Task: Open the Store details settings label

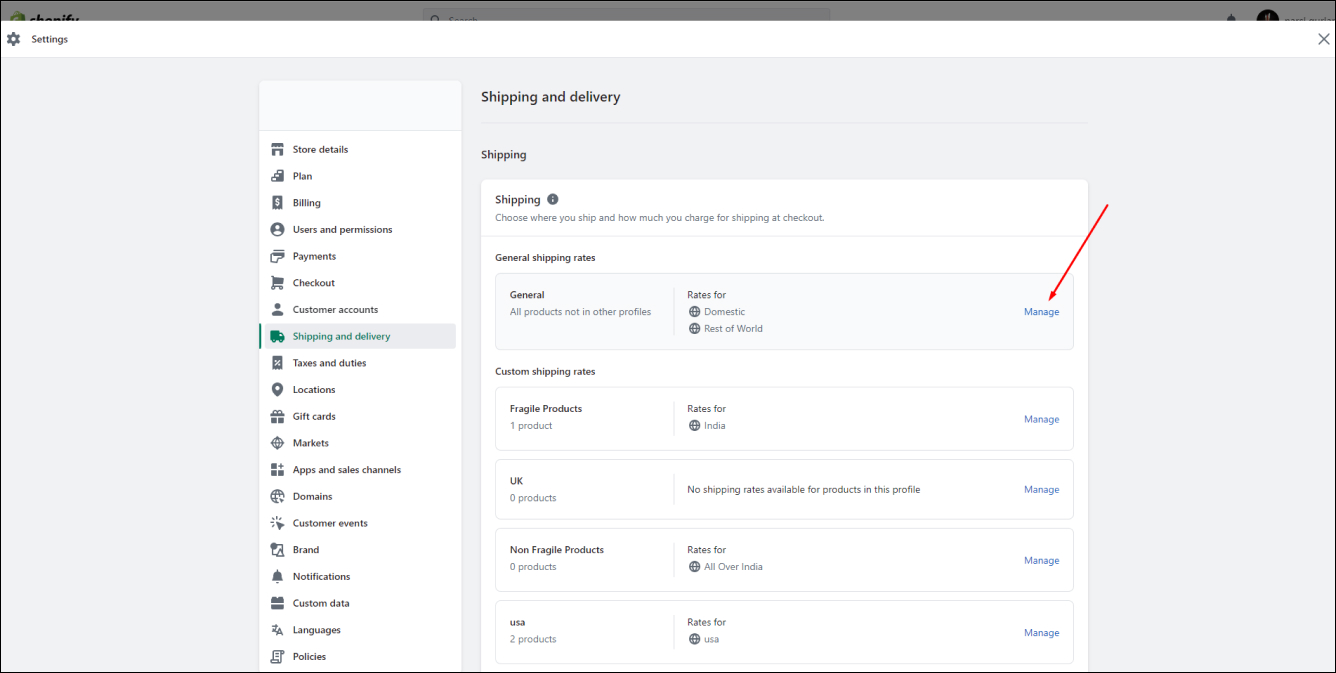Action: click(x=320, y=150)
